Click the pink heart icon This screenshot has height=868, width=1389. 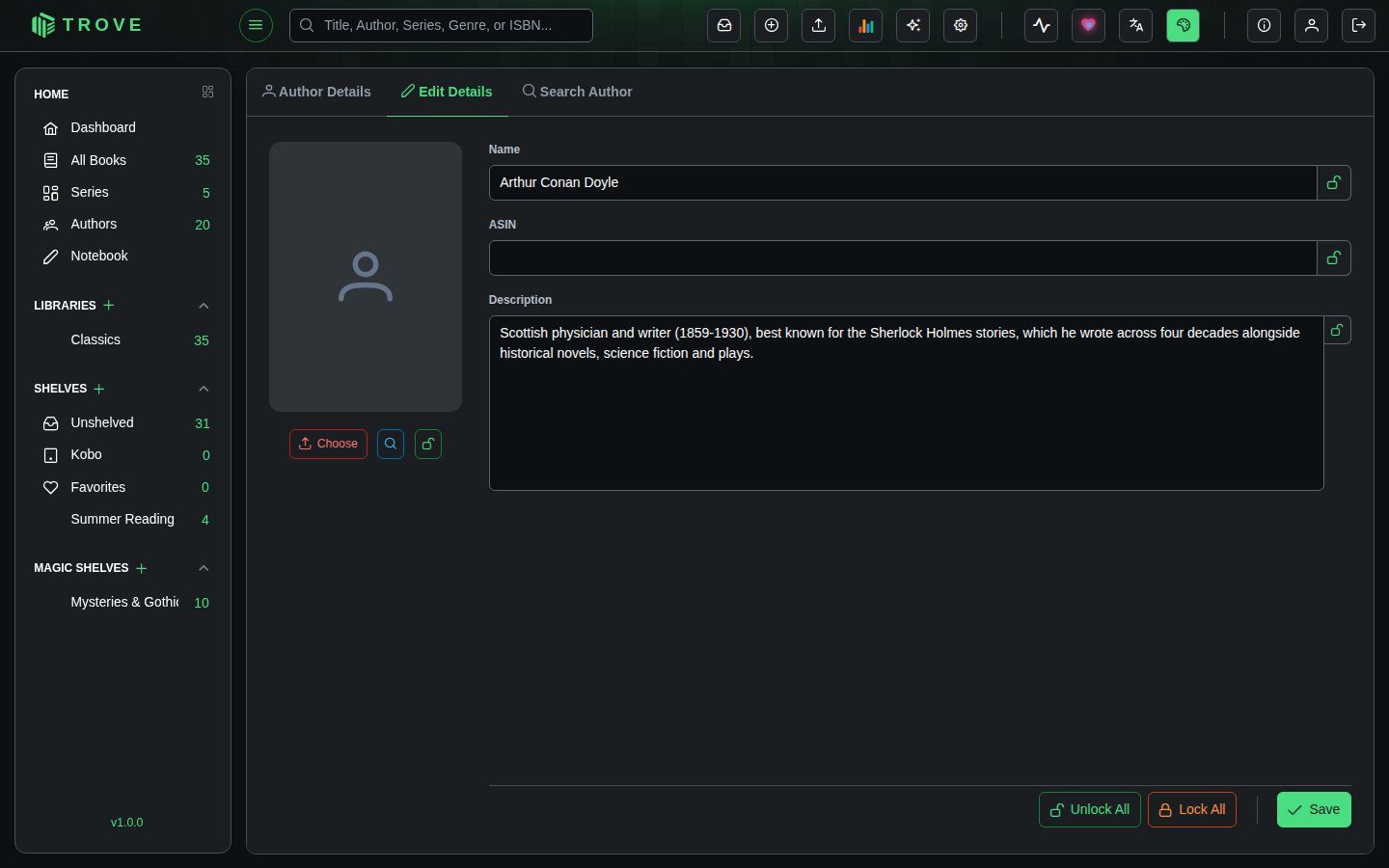pos(1089,26)
